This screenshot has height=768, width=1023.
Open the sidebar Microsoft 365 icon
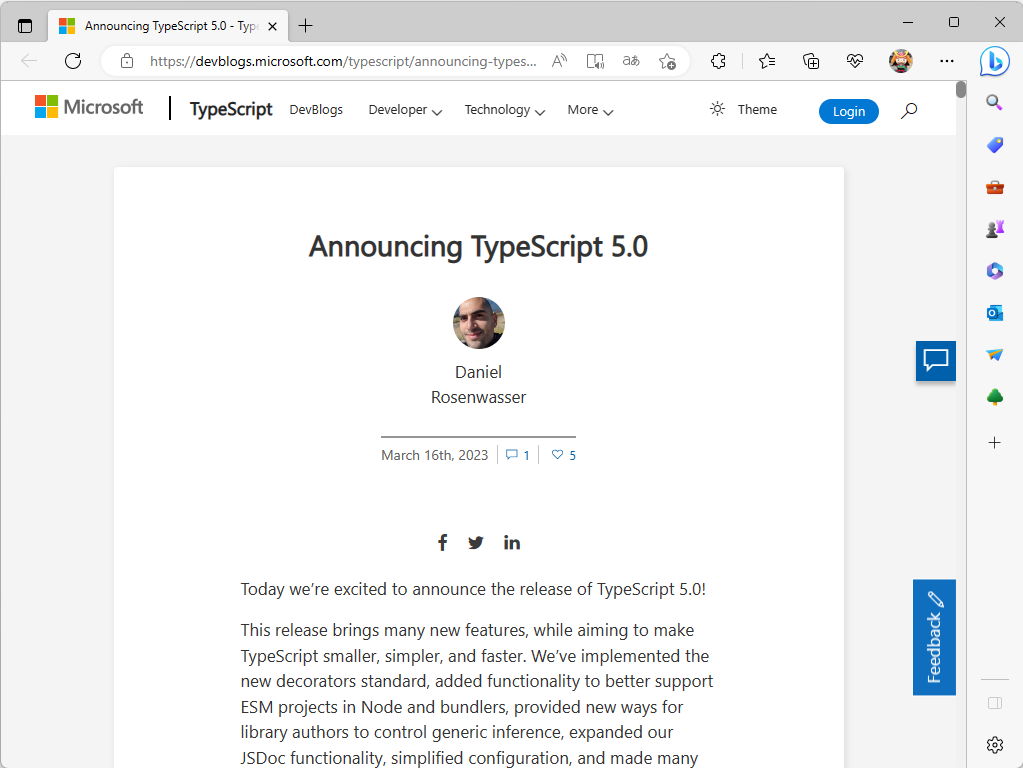tap(994, 271)
